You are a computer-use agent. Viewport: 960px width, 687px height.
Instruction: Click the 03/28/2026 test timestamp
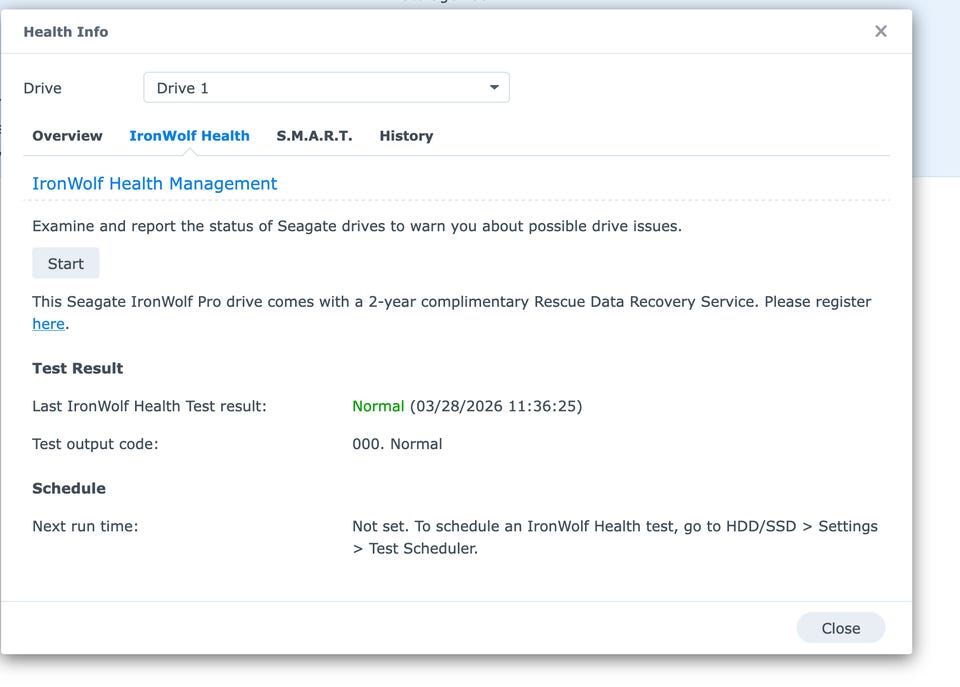coord(495,406)
